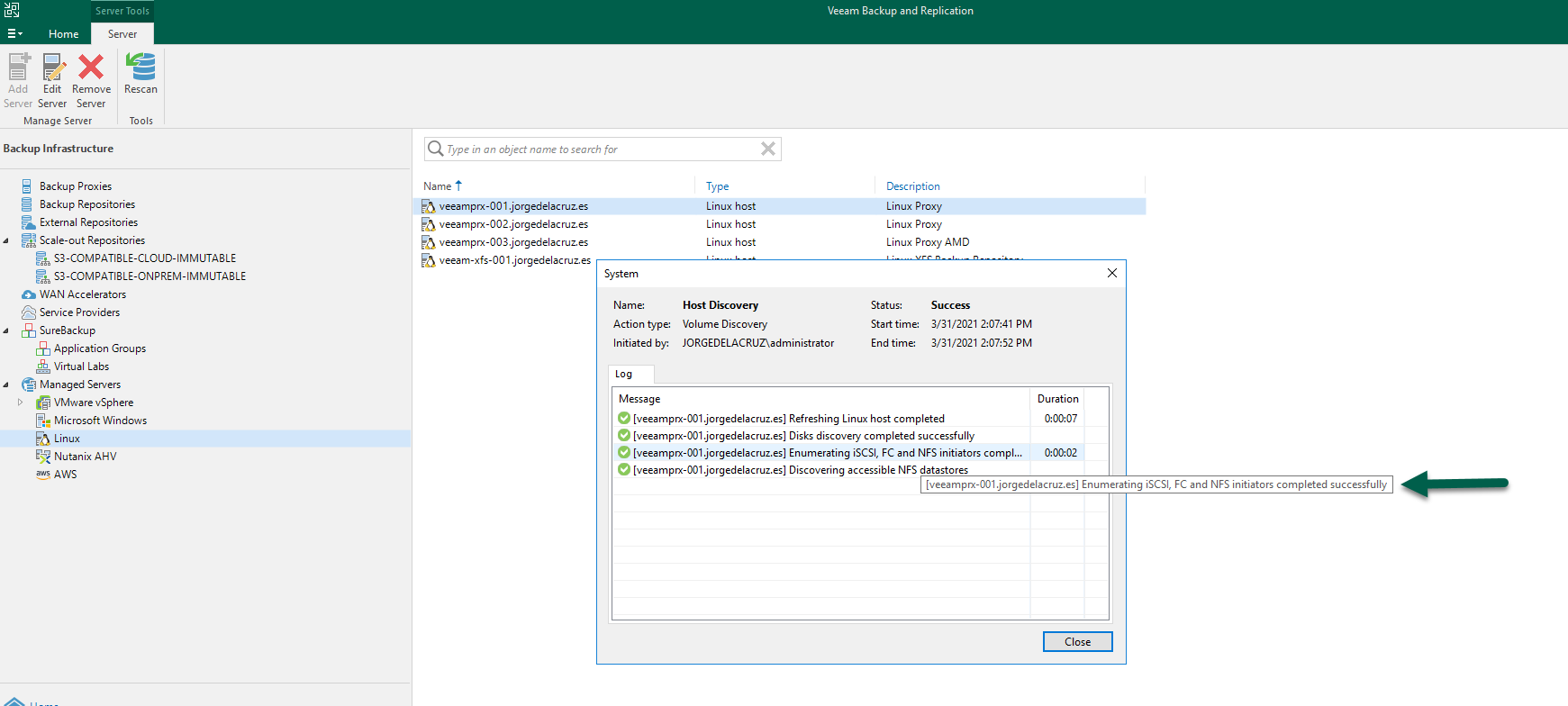Click the SureBackup tree icon
This screenshot has width=1568, height=706.
click(28, 330)
